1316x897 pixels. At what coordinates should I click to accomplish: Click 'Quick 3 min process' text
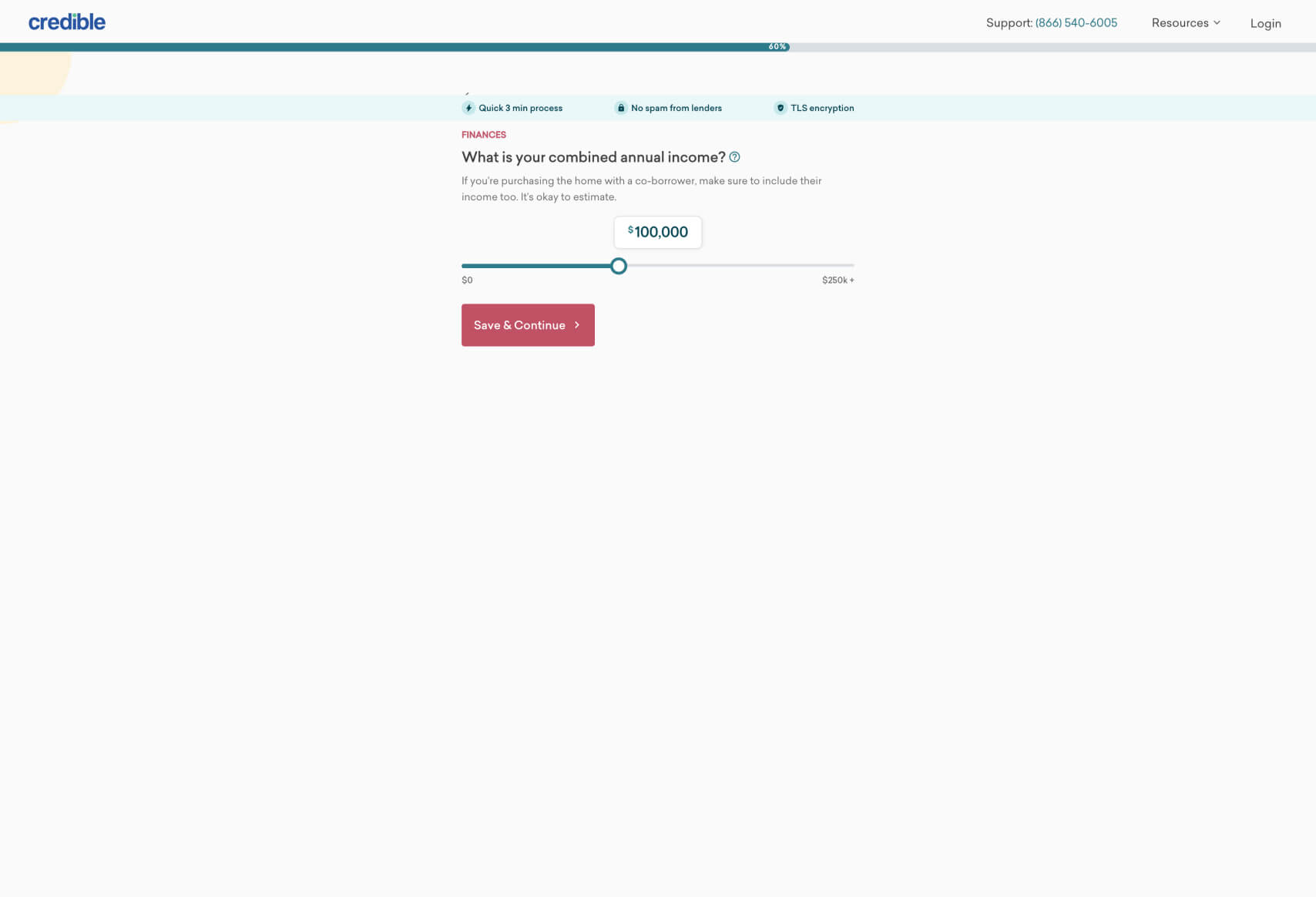(521, 109)
